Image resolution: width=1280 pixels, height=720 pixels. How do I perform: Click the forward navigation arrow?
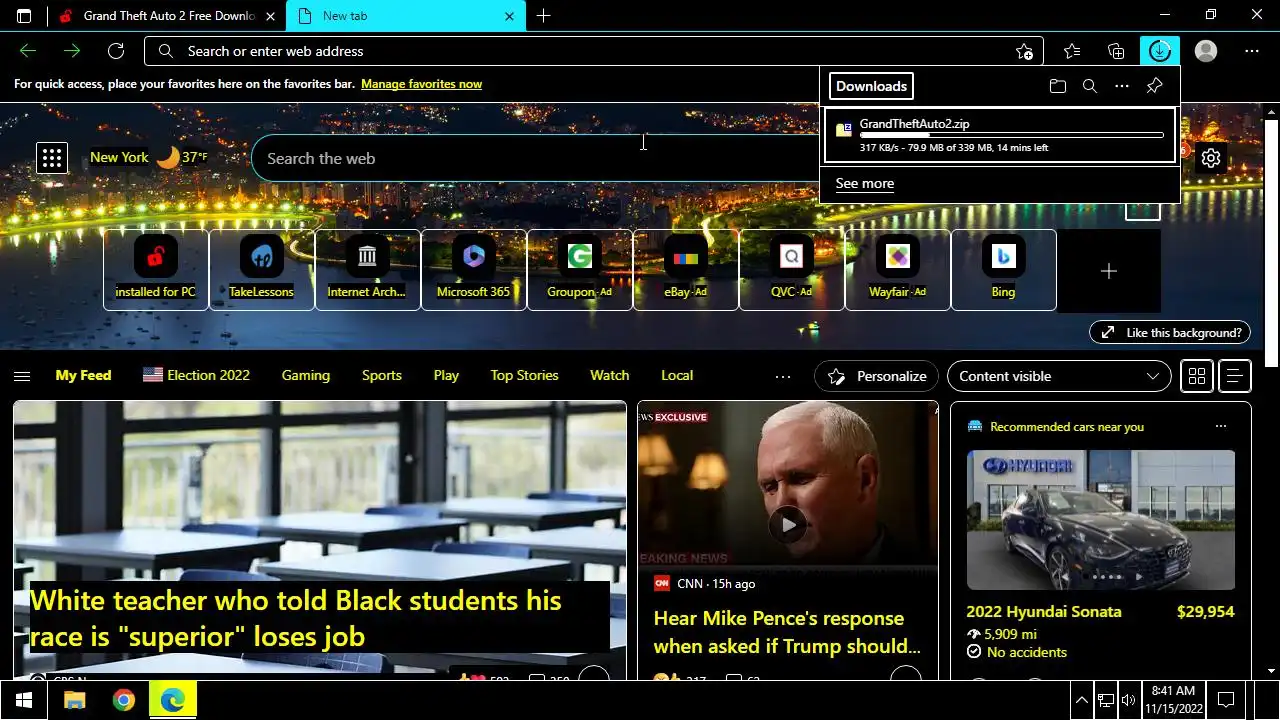click(72, 51)
